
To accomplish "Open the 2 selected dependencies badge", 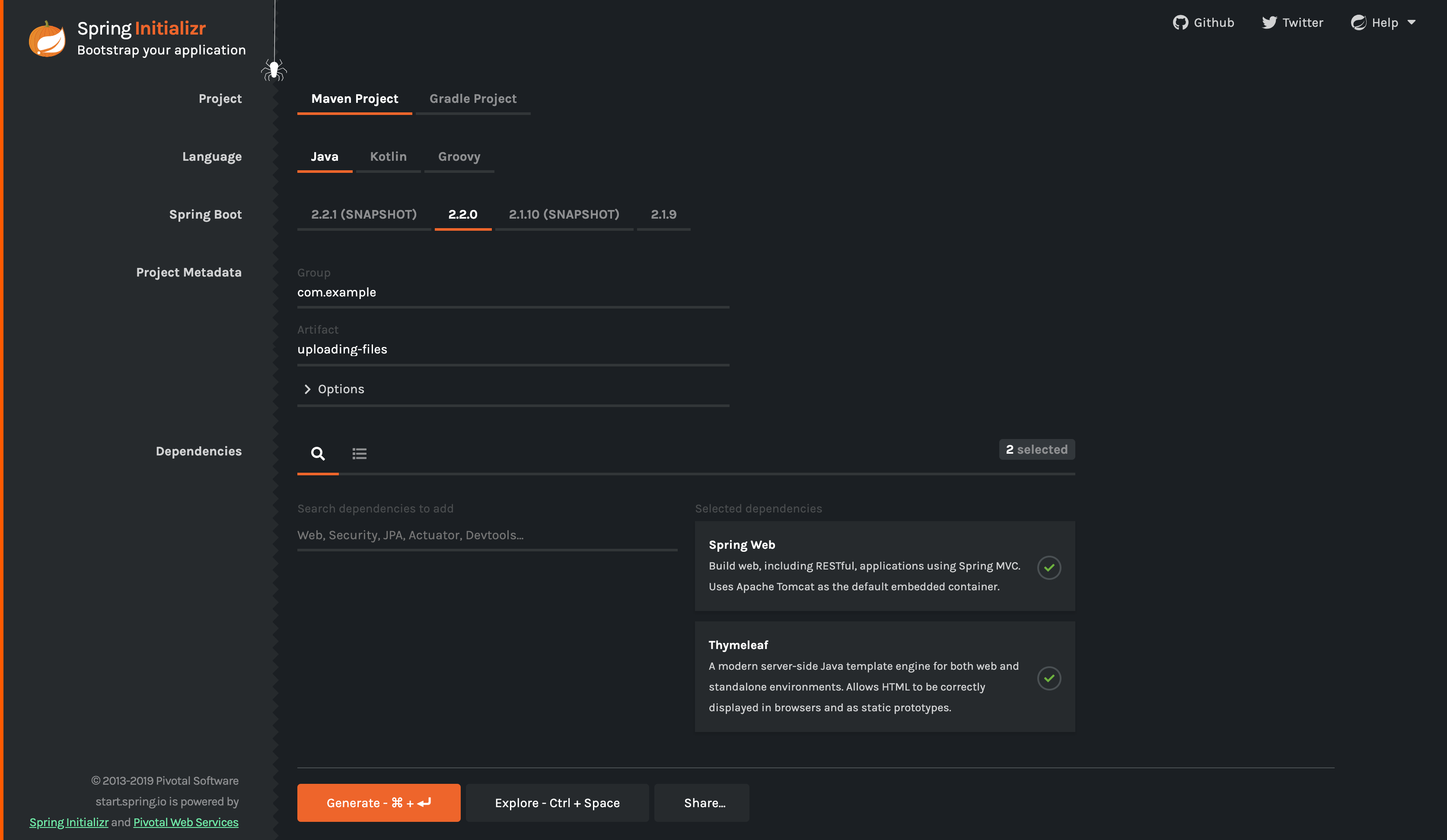I will [x=1036, y=449].
